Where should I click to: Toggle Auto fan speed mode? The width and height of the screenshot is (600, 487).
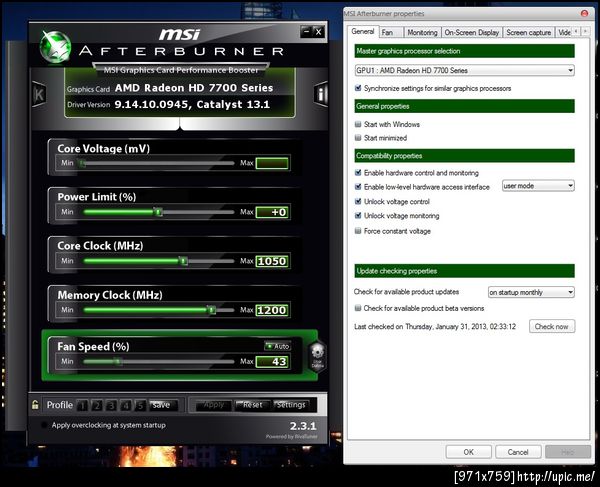tap(278, 346)
